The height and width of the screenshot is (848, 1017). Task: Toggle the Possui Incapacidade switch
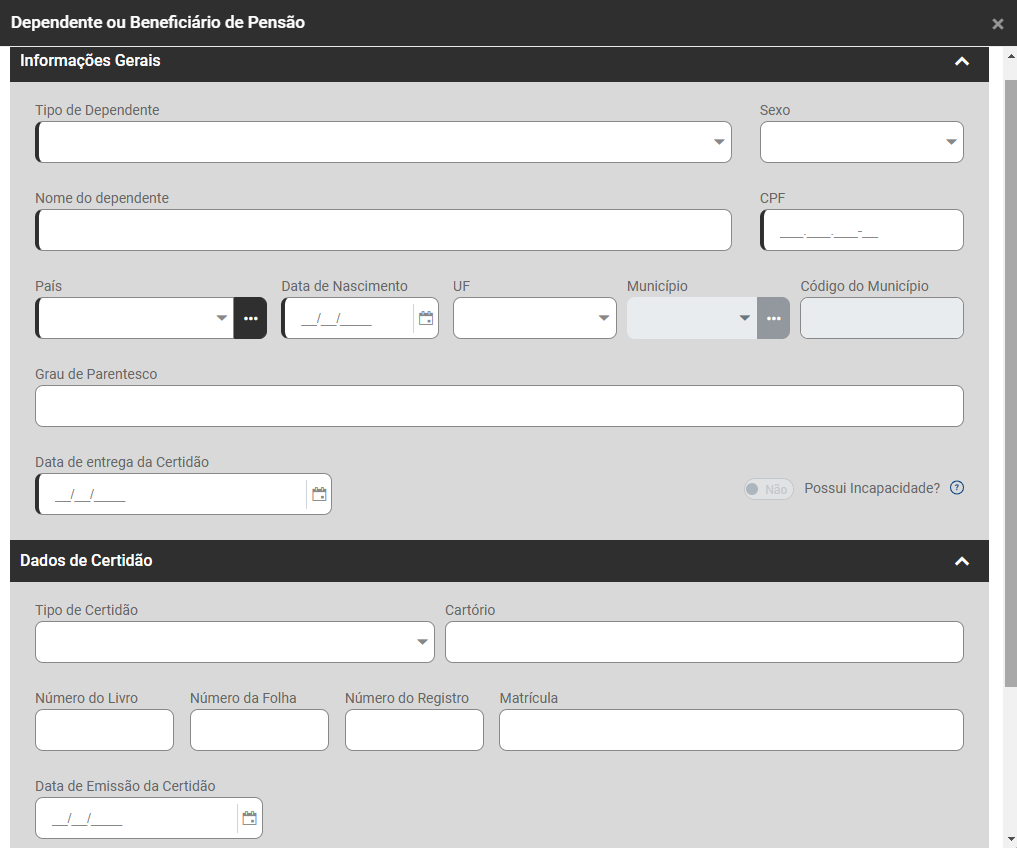(768, 489)
